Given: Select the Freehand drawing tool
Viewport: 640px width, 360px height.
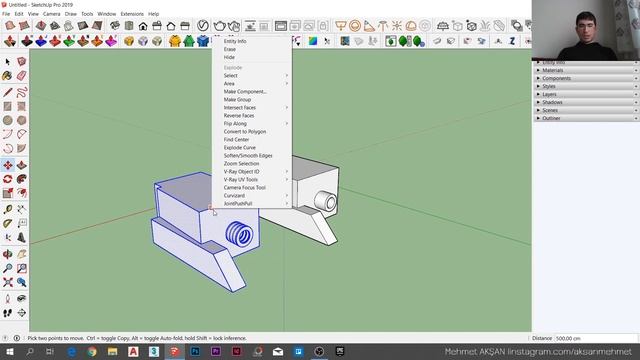Looking at the screenshot, I should click(22, 92).
